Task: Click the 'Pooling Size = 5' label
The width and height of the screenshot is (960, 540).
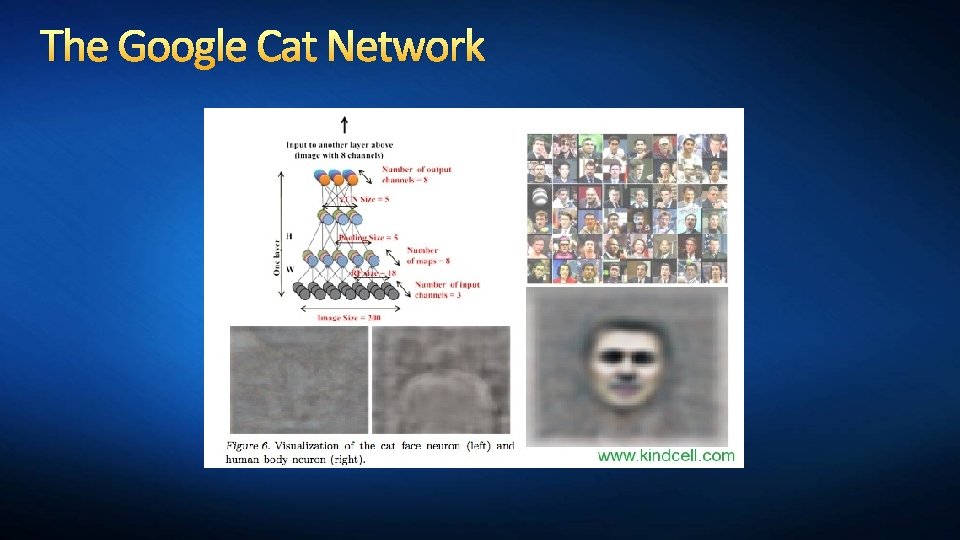Action: [369, 238]
